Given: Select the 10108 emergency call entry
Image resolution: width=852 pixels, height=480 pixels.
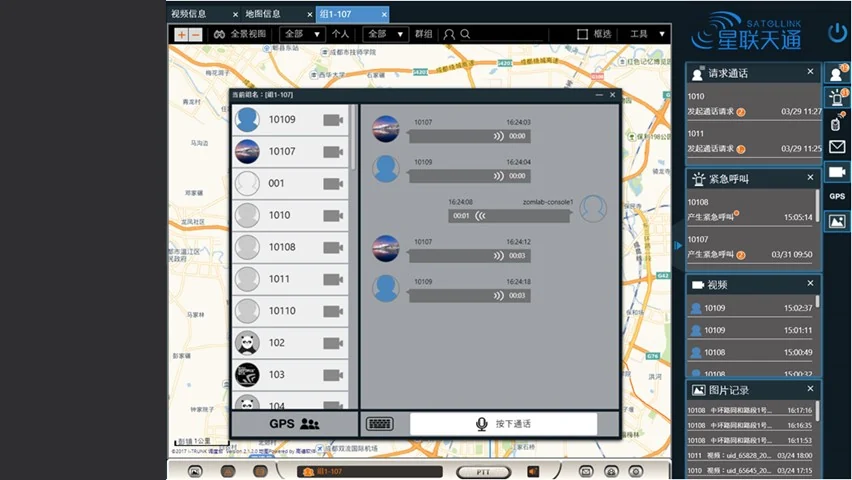Looking at the screenshot, I should [750, 210].
